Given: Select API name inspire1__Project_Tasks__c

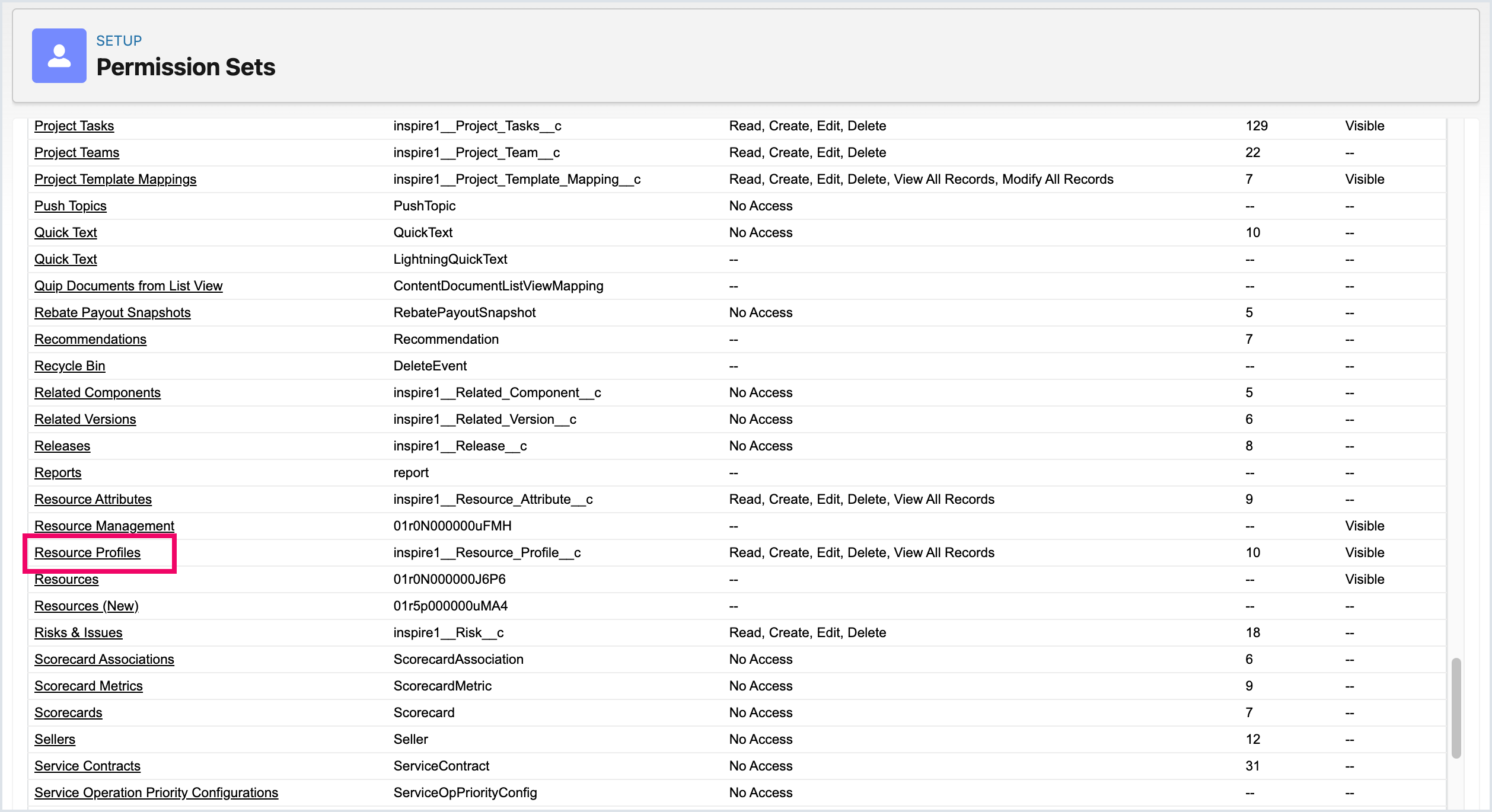Looking at the screenshot, I should click(477, 126).
